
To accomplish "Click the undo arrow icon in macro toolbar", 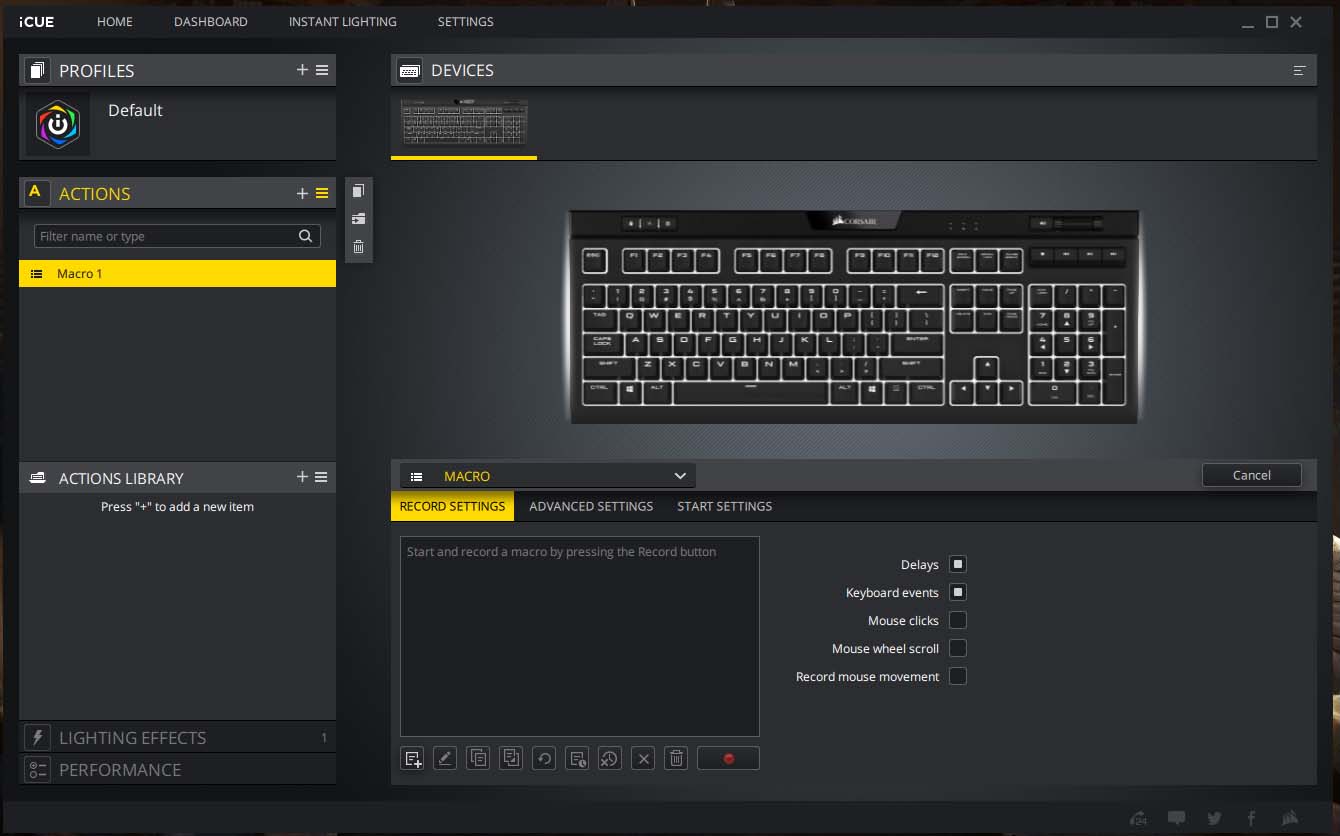I will click(545, 759).
